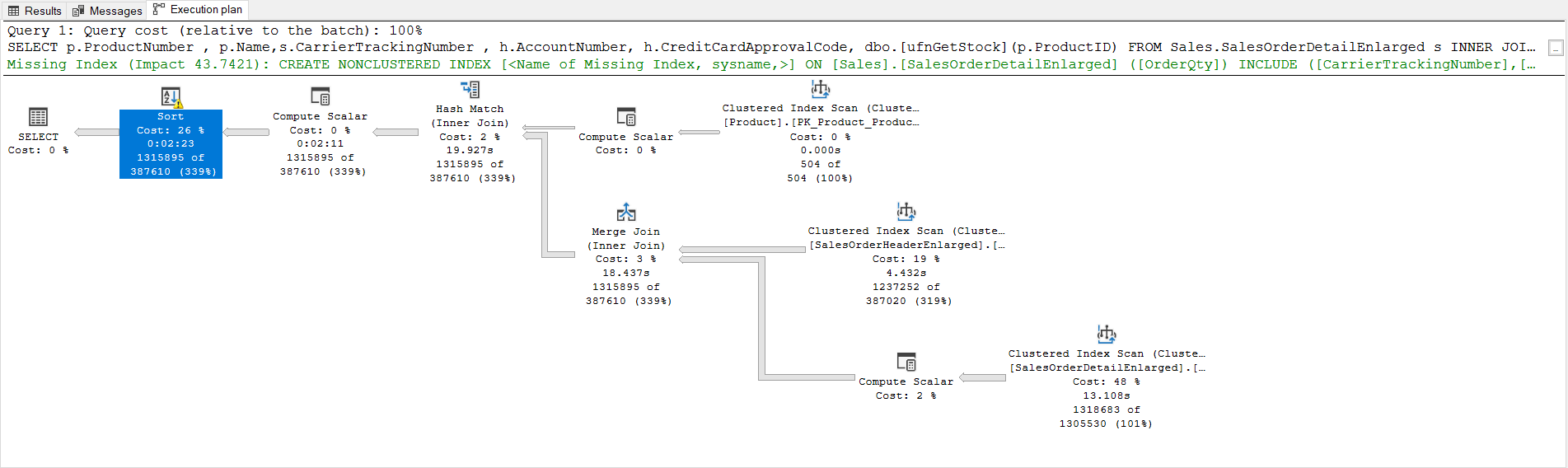Select Compute Scalar icon below Merge Join
This screenshot has width=1568, height=468.
pyautogui.click(x=906, y=363)
